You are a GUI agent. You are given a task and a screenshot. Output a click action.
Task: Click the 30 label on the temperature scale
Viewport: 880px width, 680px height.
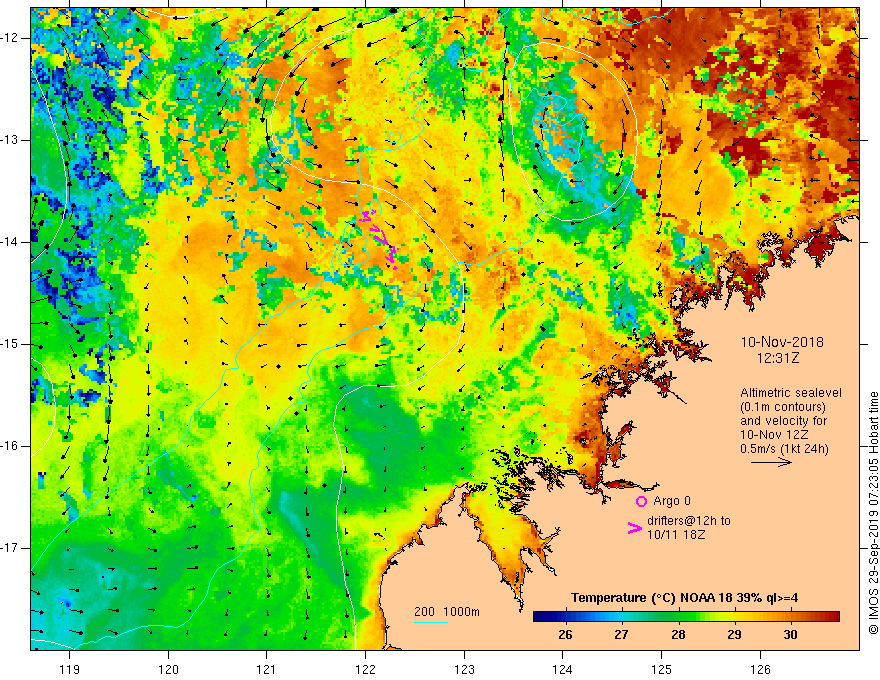click(790, 635)
